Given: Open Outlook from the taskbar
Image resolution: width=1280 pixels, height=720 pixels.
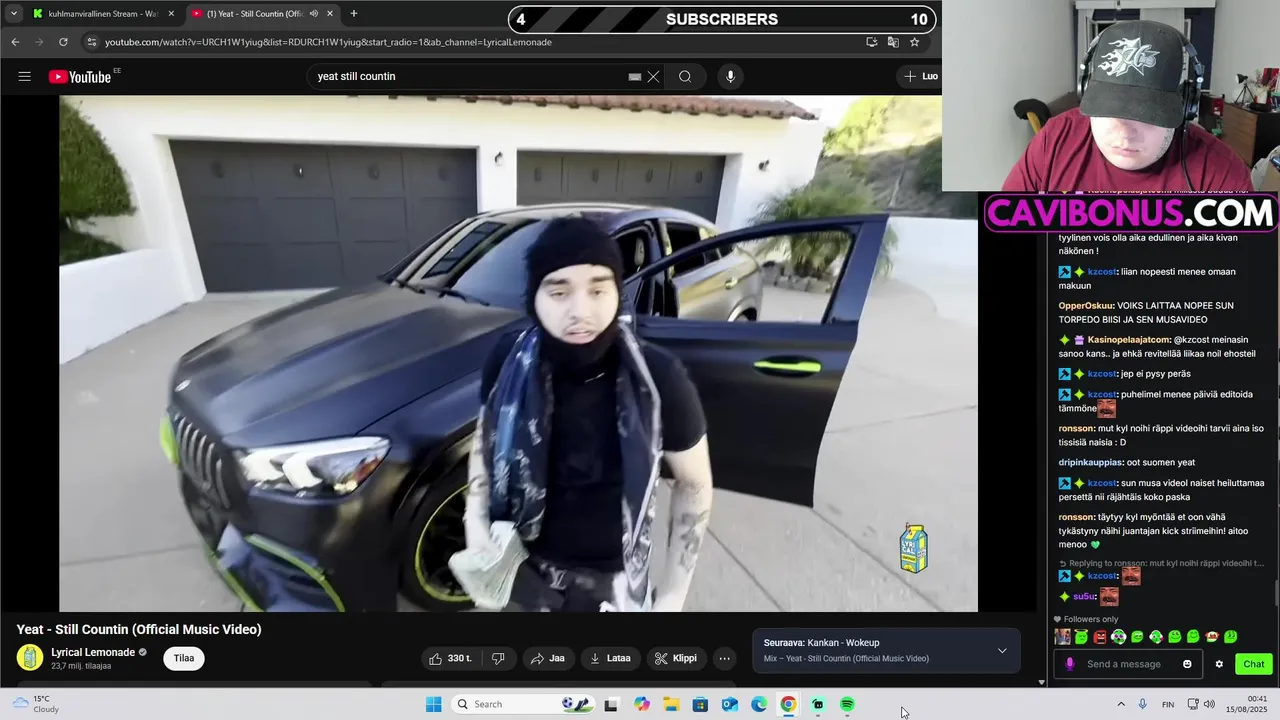Looking at the screenshot, I should point(730,704).
